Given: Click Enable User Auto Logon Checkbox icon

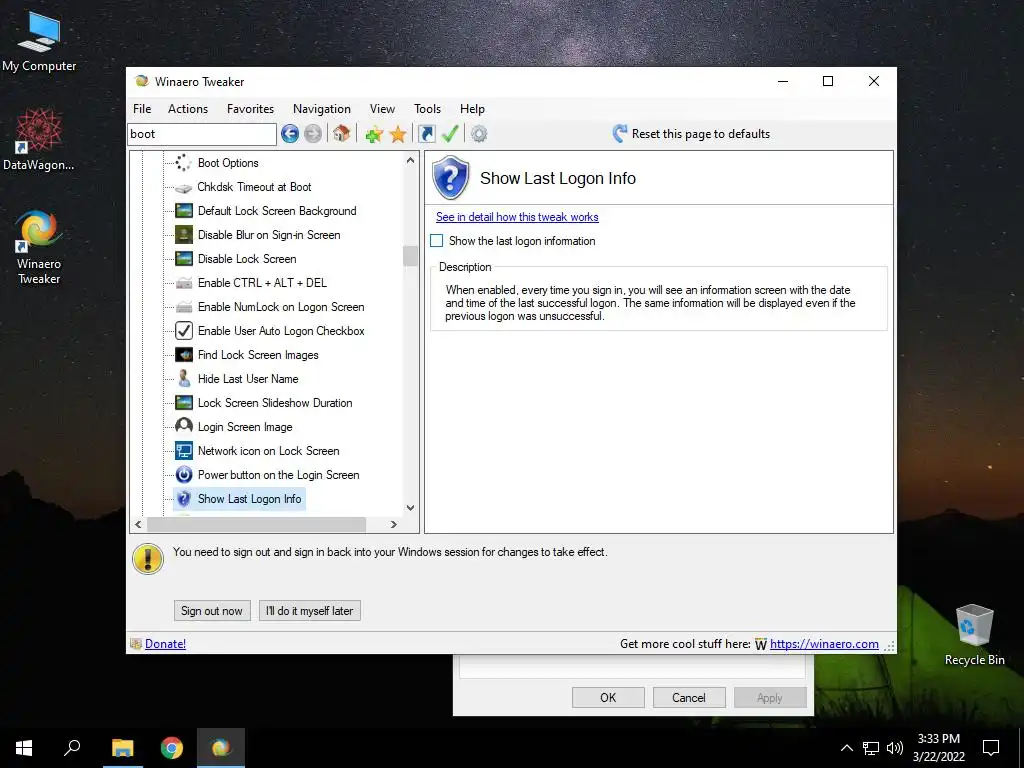Looking at the screenshot, I should (x=184, y=330).
